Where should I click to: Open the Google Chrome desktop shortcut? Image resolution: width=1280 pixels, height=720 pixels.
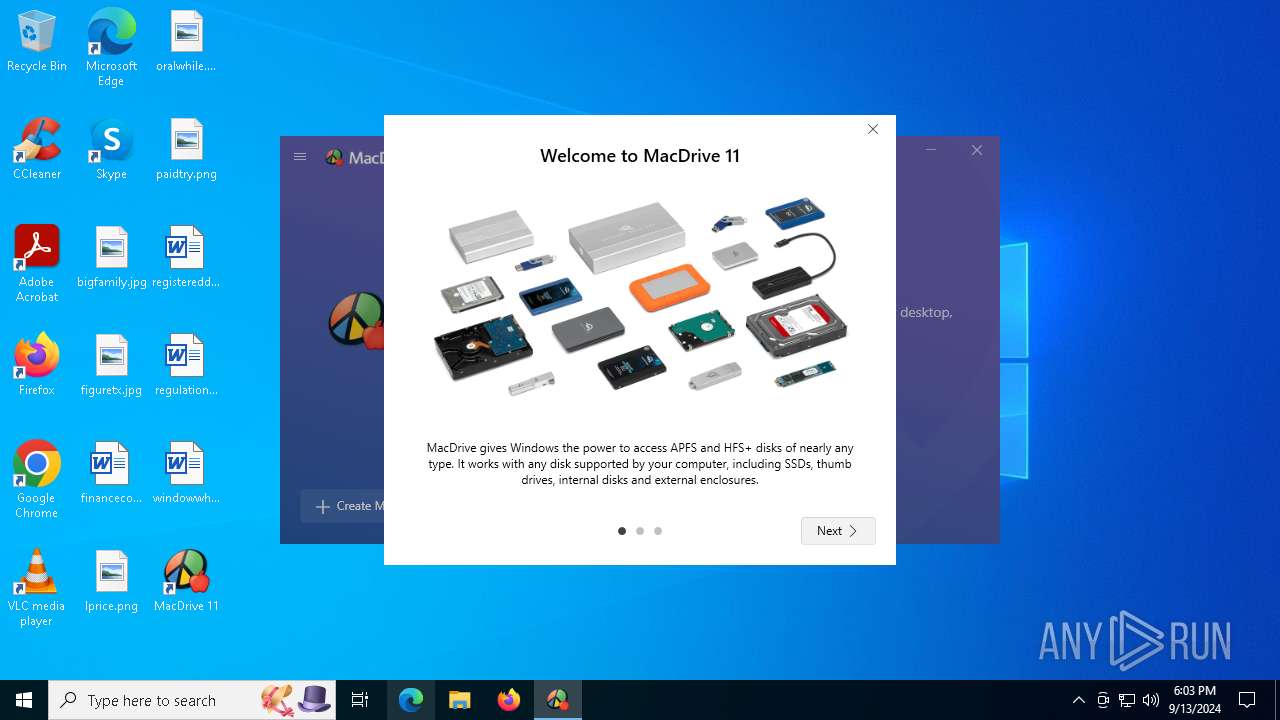37,480
